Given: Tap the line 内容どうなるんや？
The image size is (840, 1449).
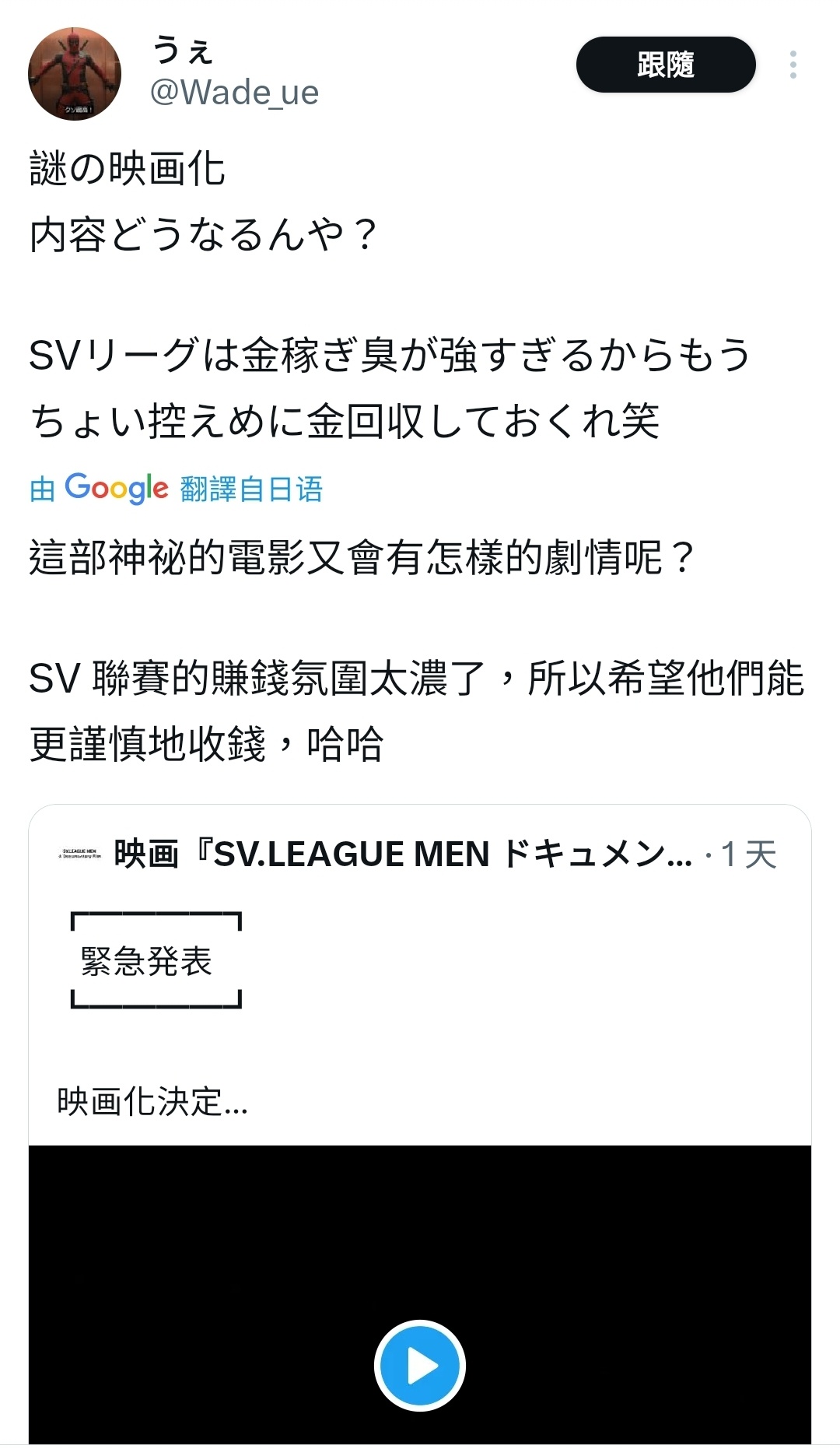Looking at the screenshot, I should (x=204, y=234).
